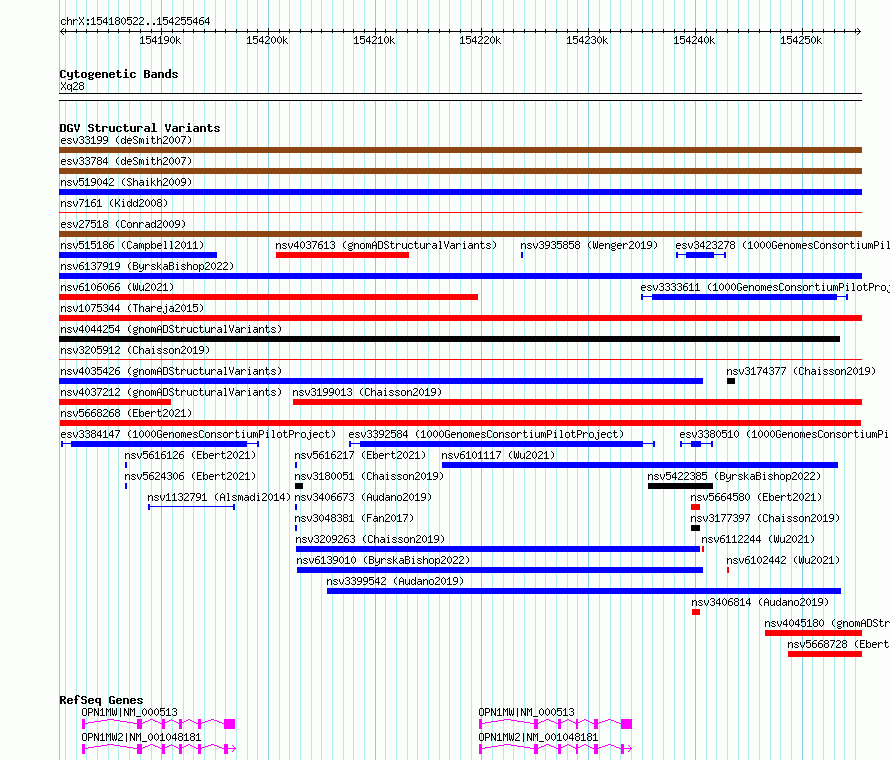Open the esv27518 (Conrad2009) variant
This screenshot has height=760, width=890.
tap(123, 224)
